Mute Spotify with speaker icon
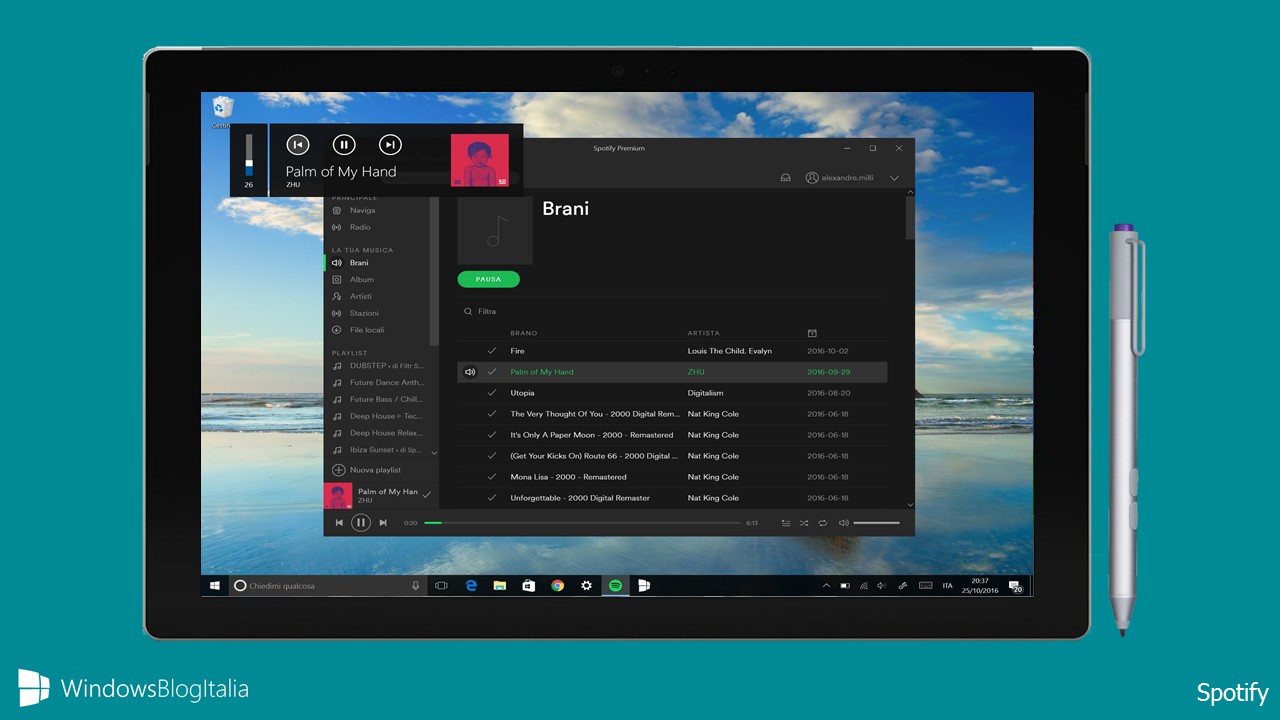The width and height of the screenshot is (1280, 720). (844, 523)
